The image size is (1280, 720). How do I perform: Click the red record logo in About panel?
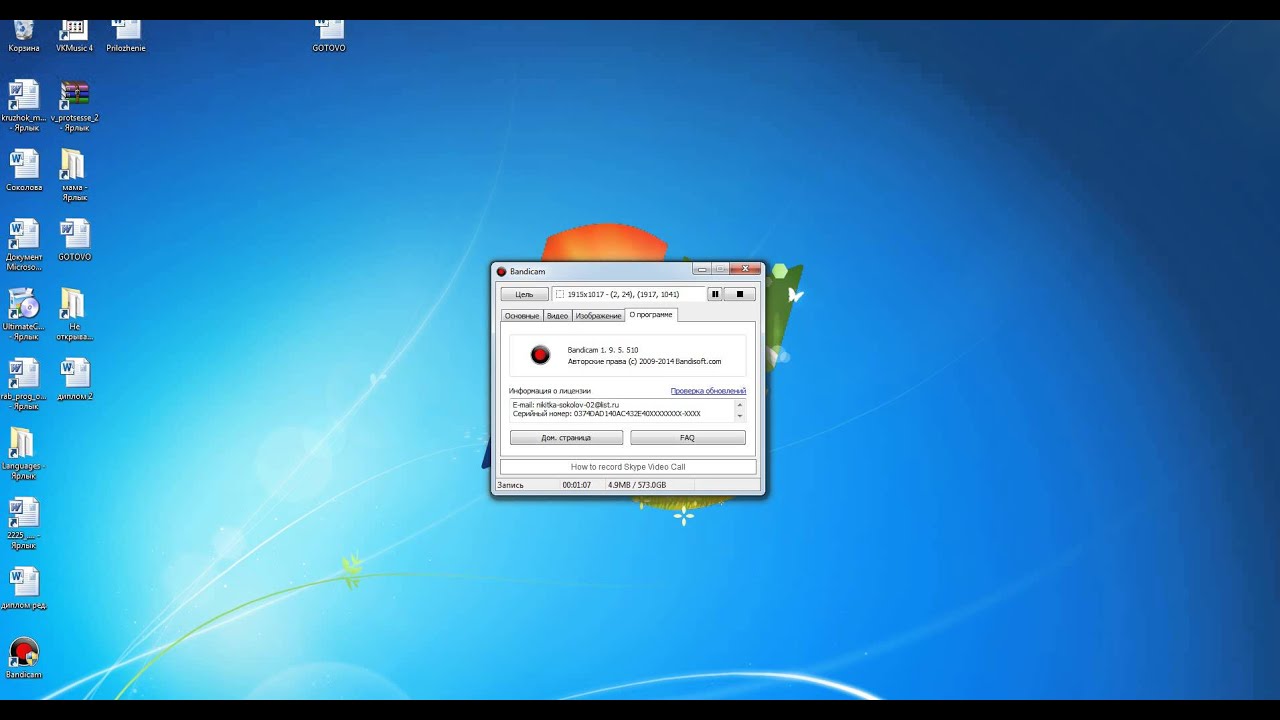tap(540, 355)
